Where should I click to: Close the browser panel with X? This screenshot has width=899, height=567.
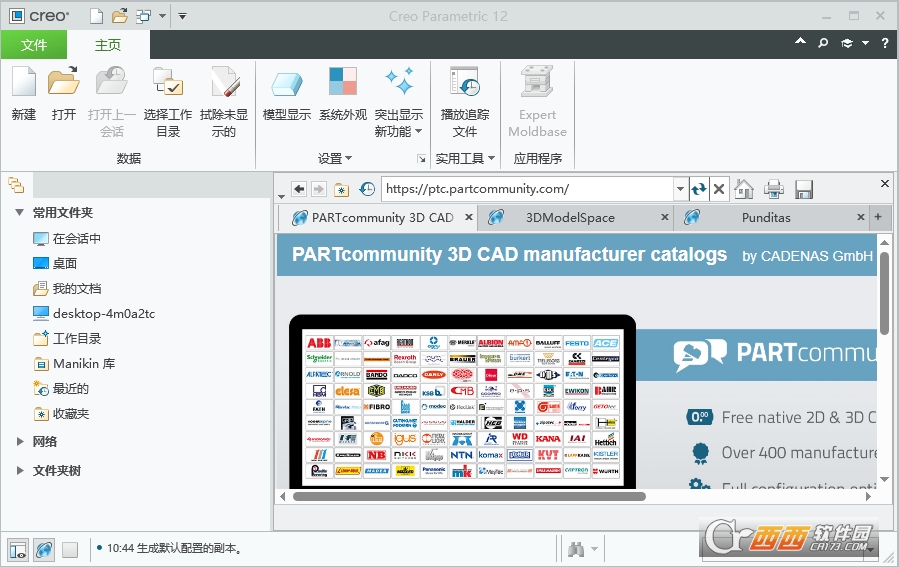pyautogui.click(x=885, y=183)
